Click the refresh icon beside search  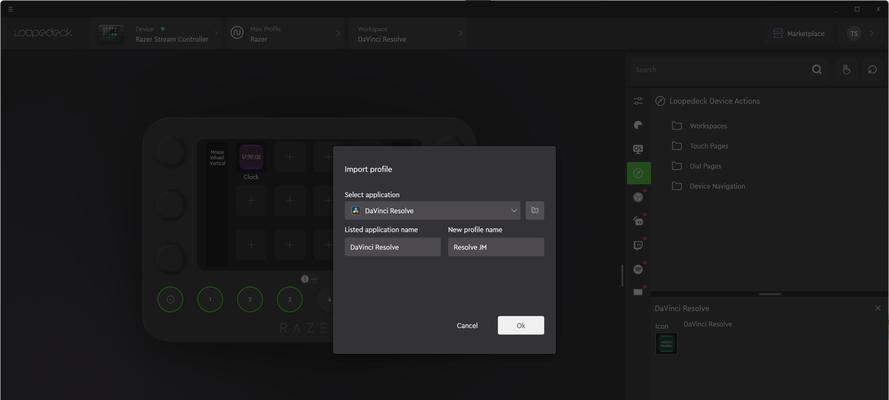point(873,70)
